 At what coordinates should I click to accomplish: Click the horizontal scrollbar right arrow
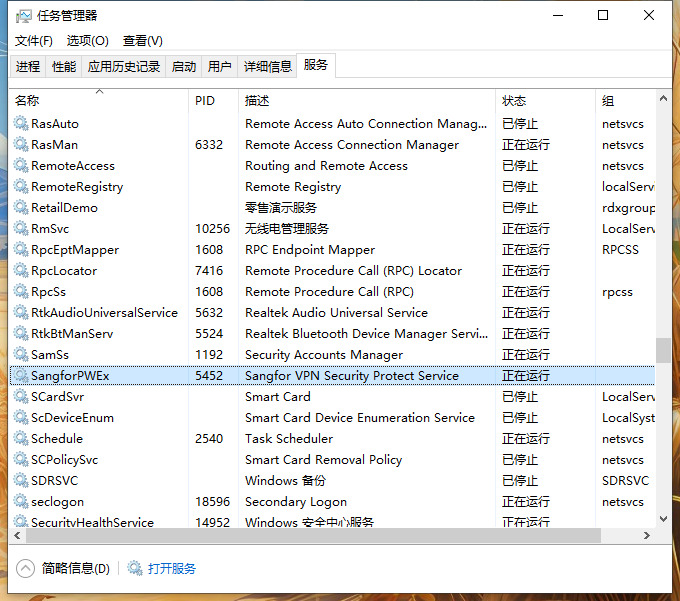point(647,536)
